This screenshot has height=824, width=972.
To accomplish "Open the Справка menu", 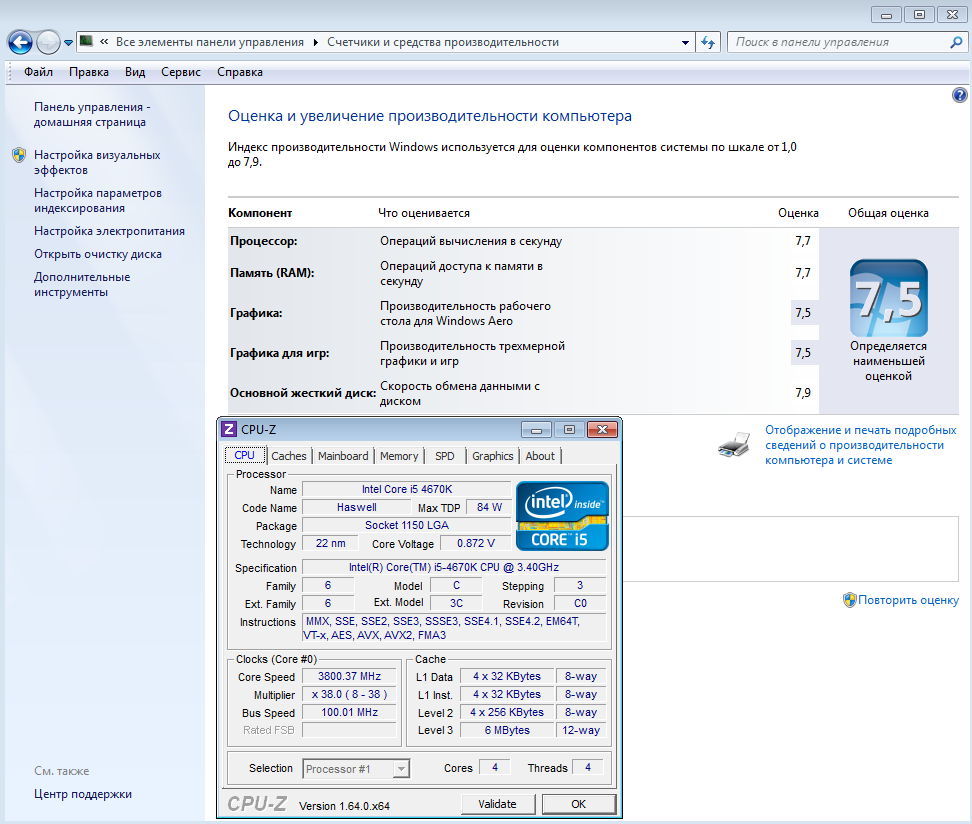I will tap(239, 72).
